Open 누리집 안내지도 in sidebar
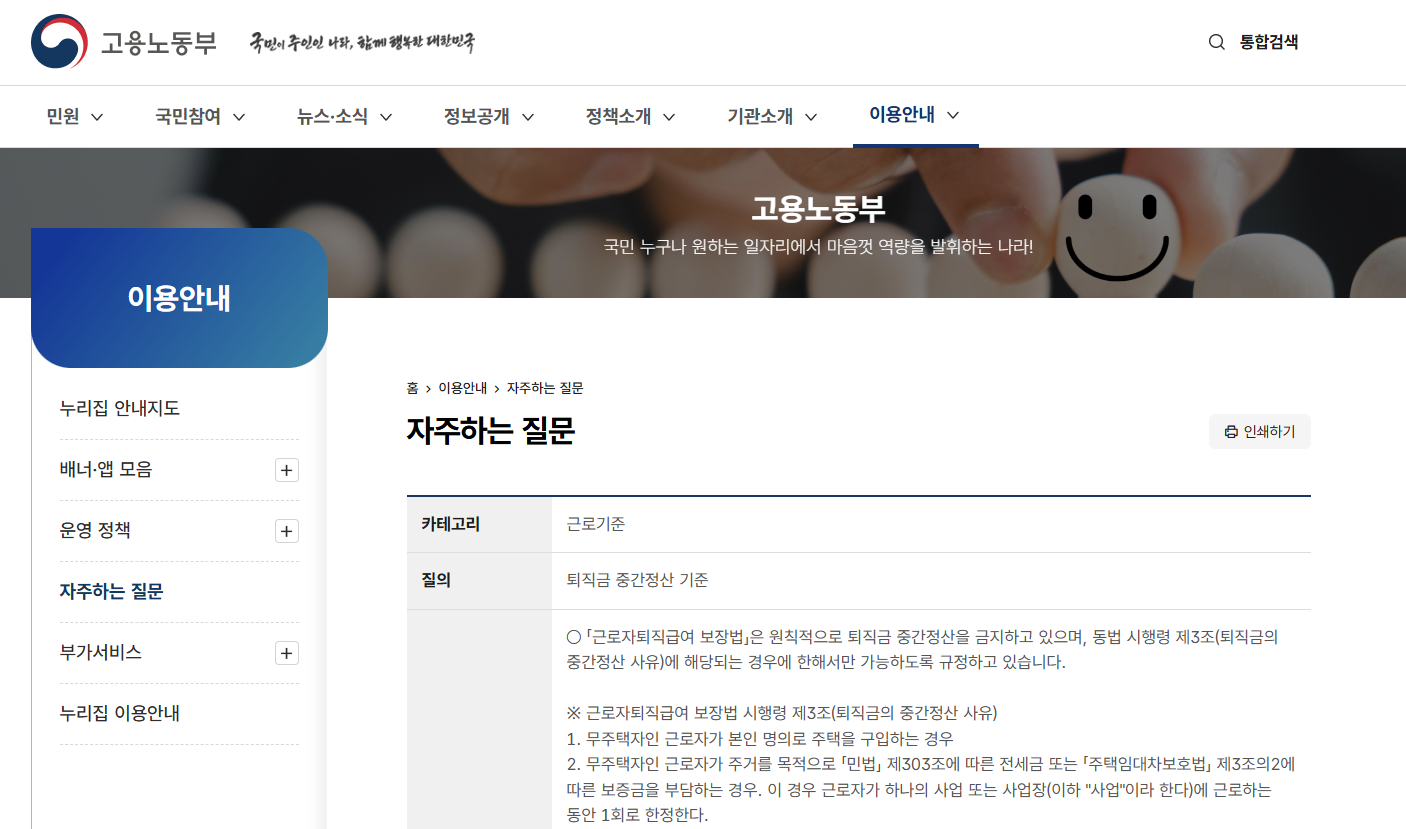The image size is (1406, 829). (120, 408)
